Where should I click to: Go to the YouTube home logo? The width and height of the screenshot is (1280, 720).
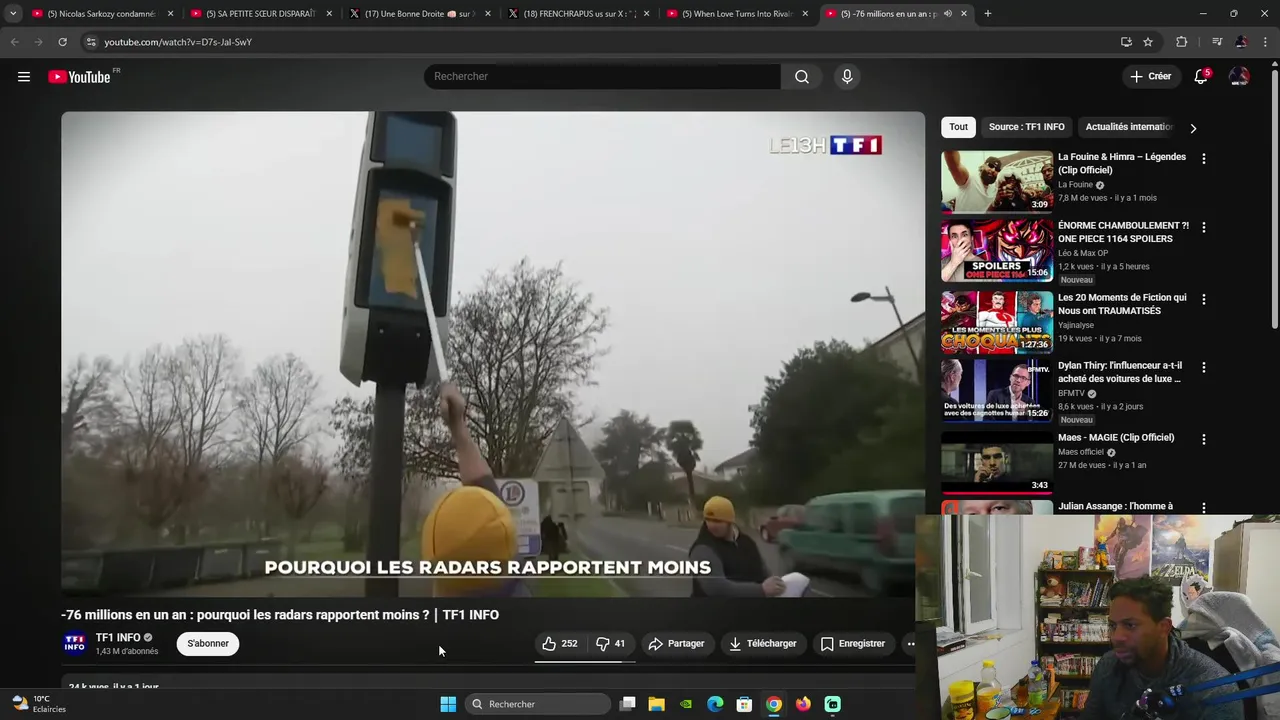[79, 77]
